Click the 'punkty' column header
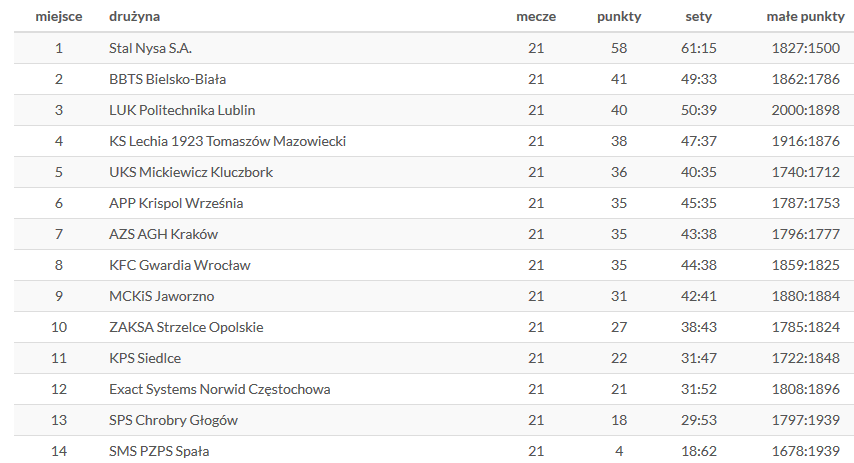The height and width of the screenshot is (463, 854). click(x=619, y=17)
